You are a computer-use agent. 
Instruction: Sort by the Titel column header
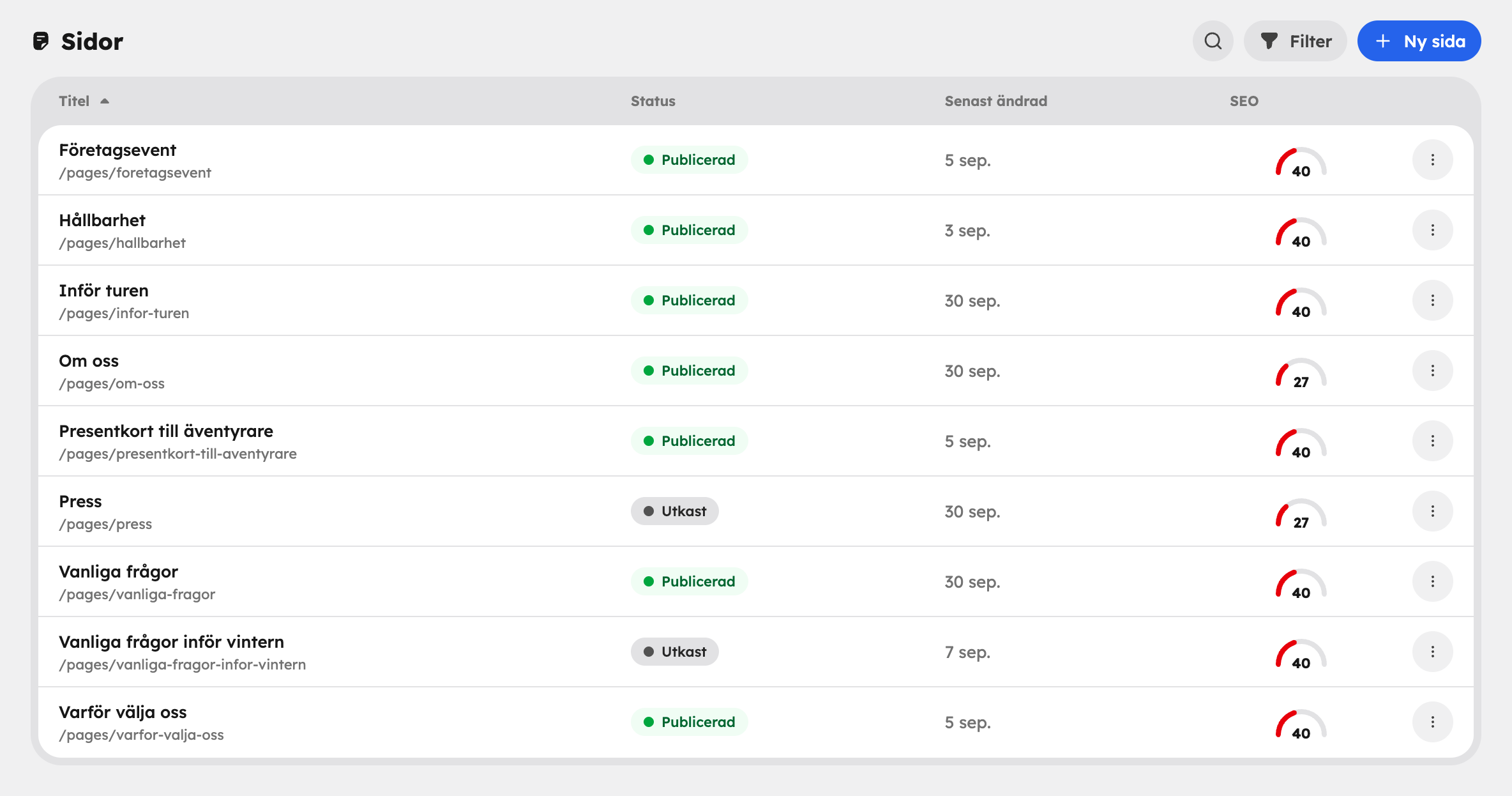point(84,101)
